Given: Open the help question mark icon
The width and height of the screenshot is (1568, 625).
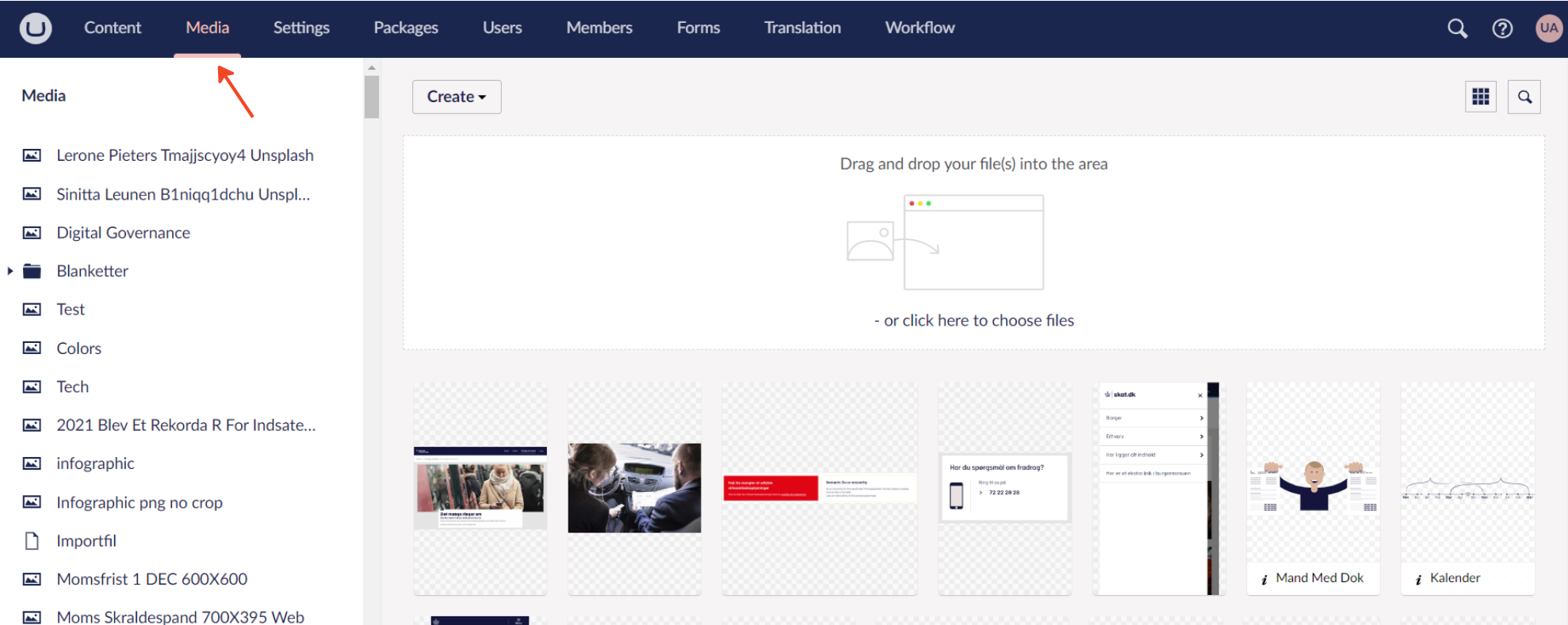Looking at the screenshot, I should [x=1502, y=29].
